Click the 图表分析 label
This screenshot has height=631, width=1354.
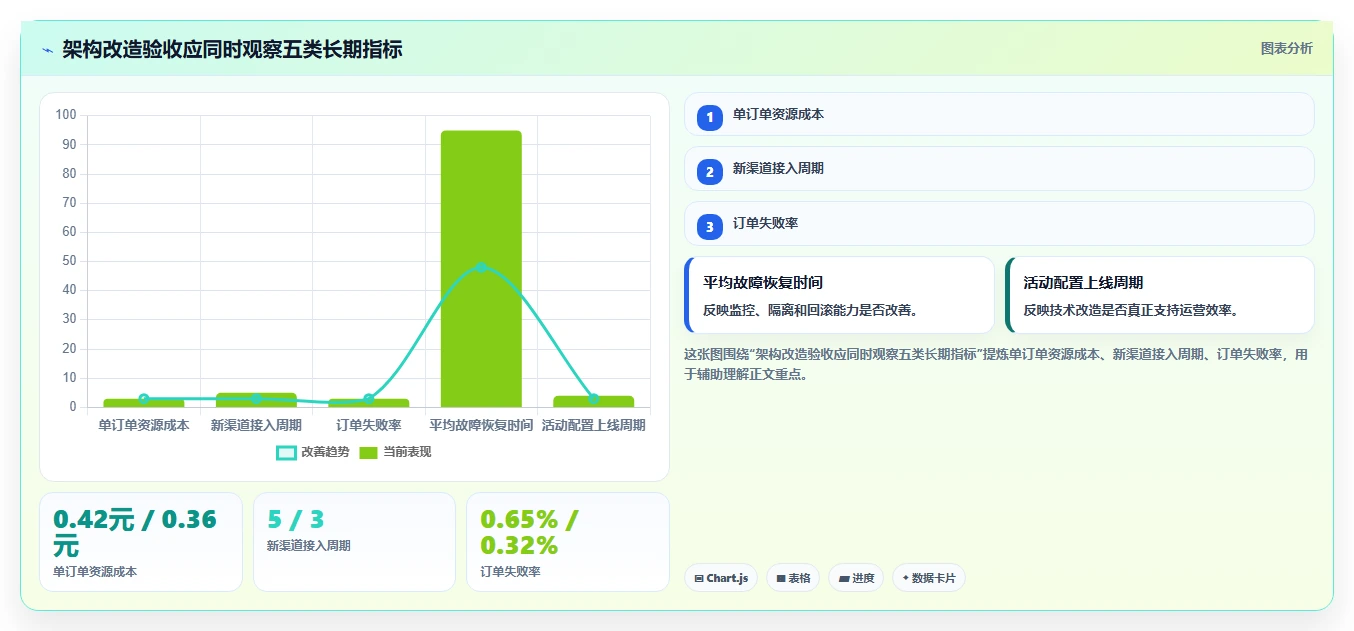pyautogui.click(x=1286, y=48)
